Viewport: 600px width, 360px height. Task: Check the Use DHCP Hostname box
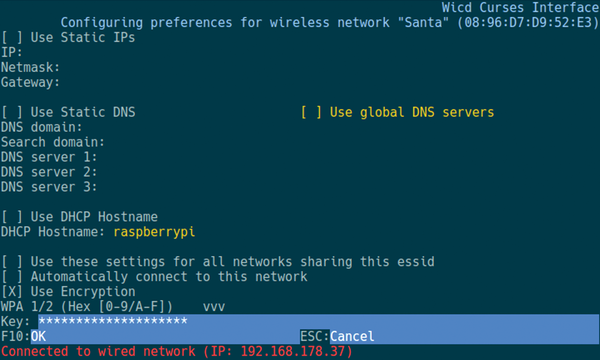click(x=80, y=217)
